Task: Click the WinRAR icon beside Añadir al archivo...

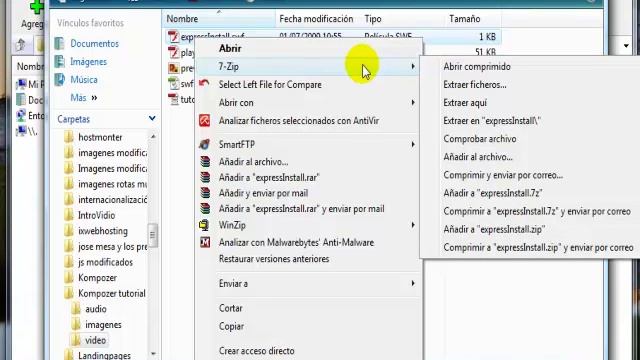Action: click(205, 162)
